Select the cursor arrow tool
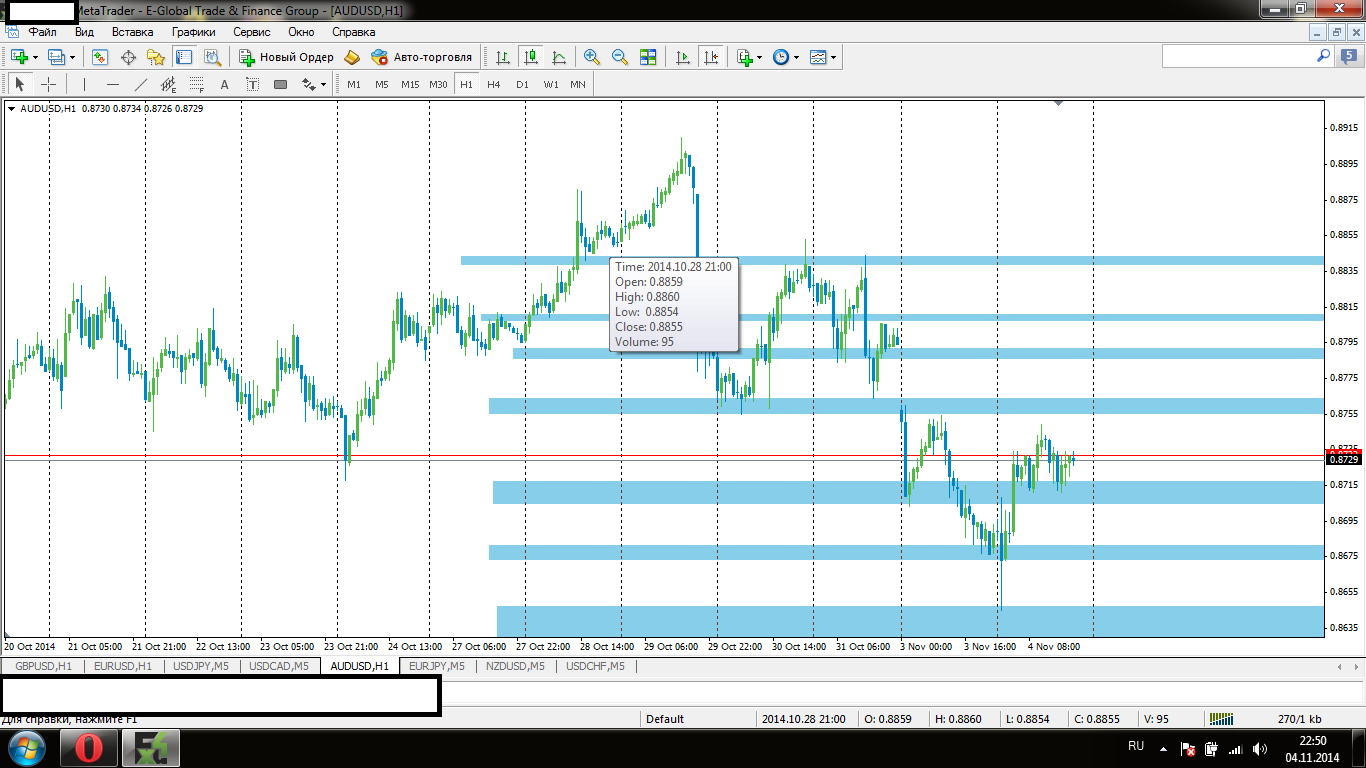 (x=19, y=84)
